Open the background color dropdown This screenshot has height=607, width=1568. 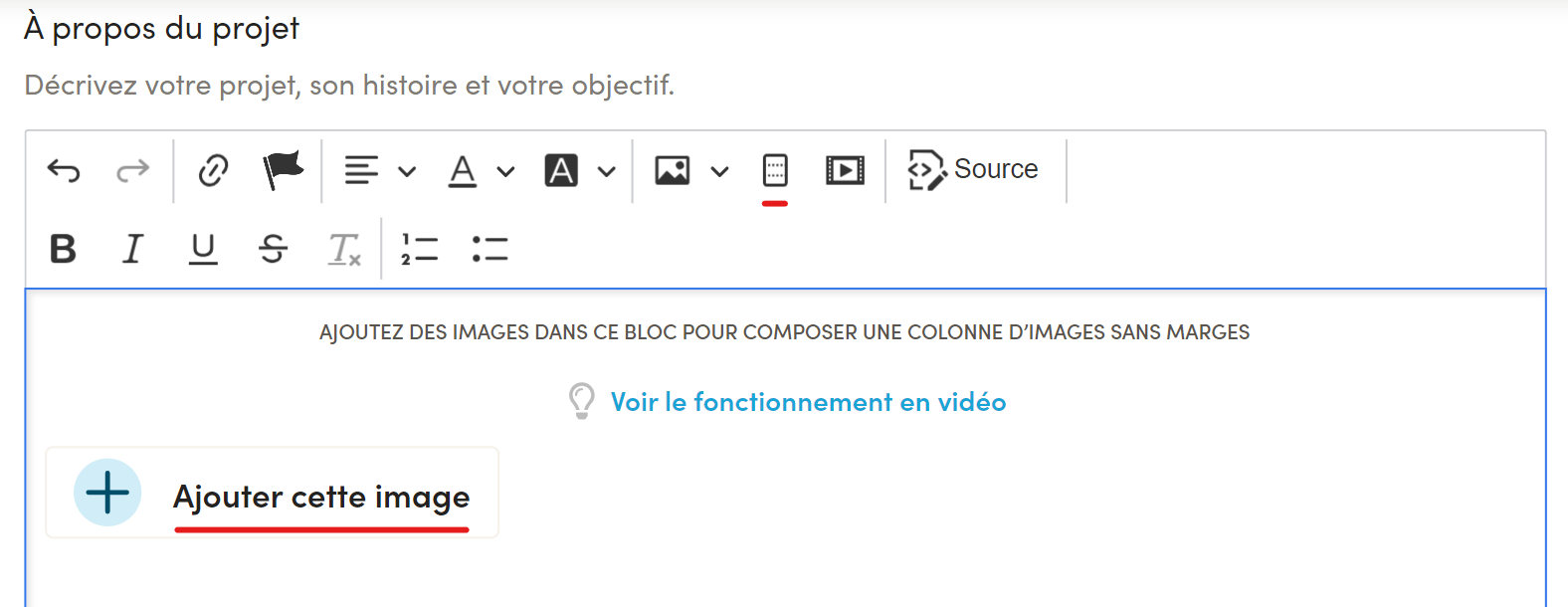tap(580, 171)
